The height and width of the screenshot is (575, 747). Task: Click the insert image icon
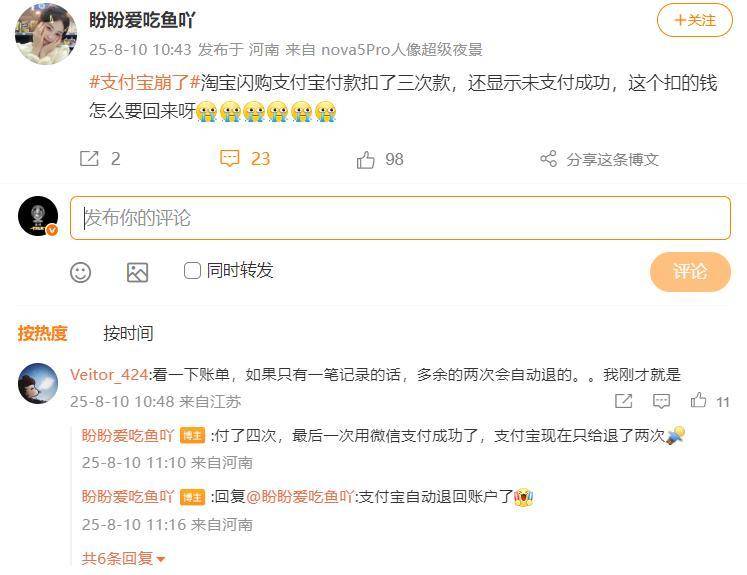137,272
